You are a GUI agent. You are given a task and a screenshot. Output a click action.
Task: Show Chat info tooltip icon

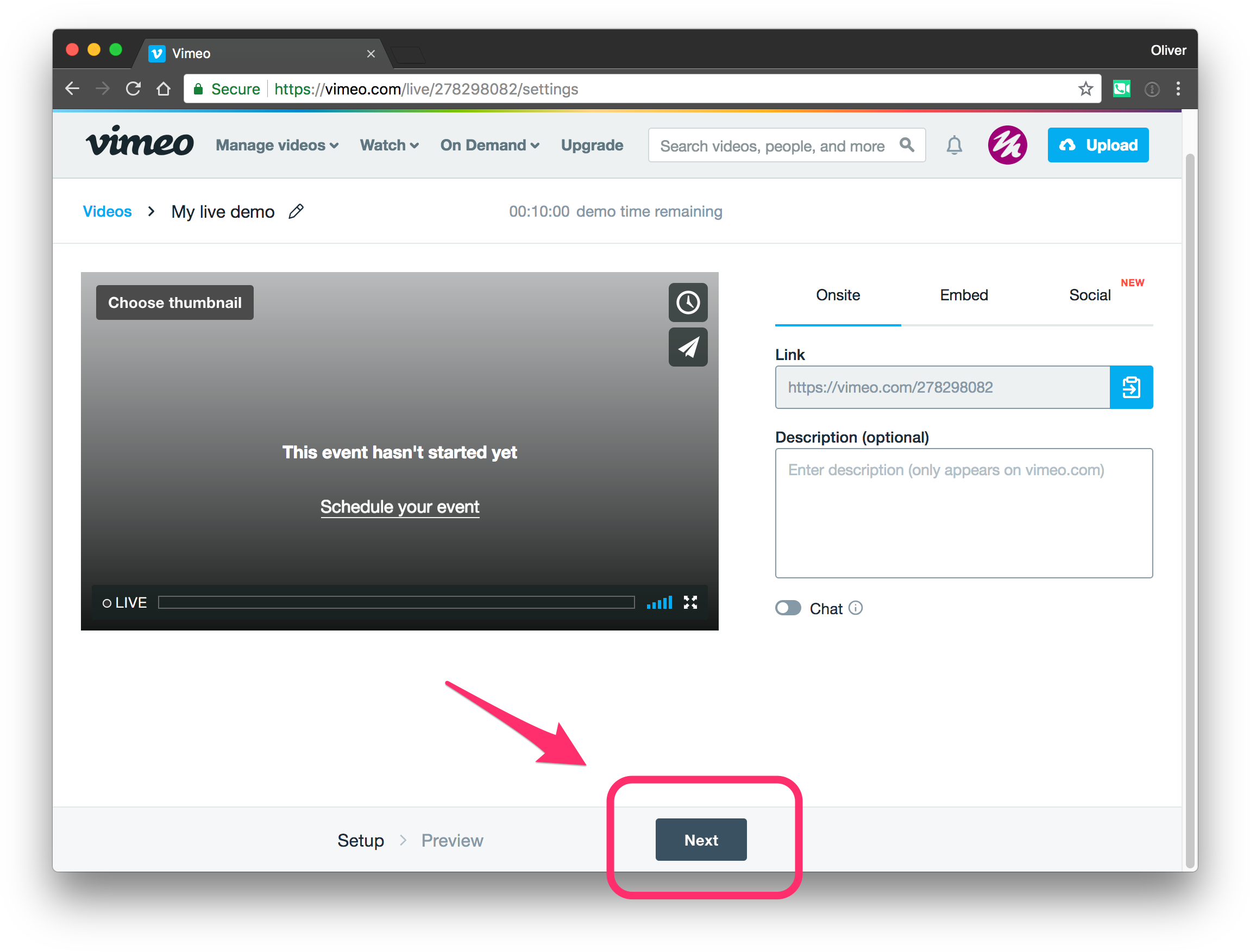point(856,608)
